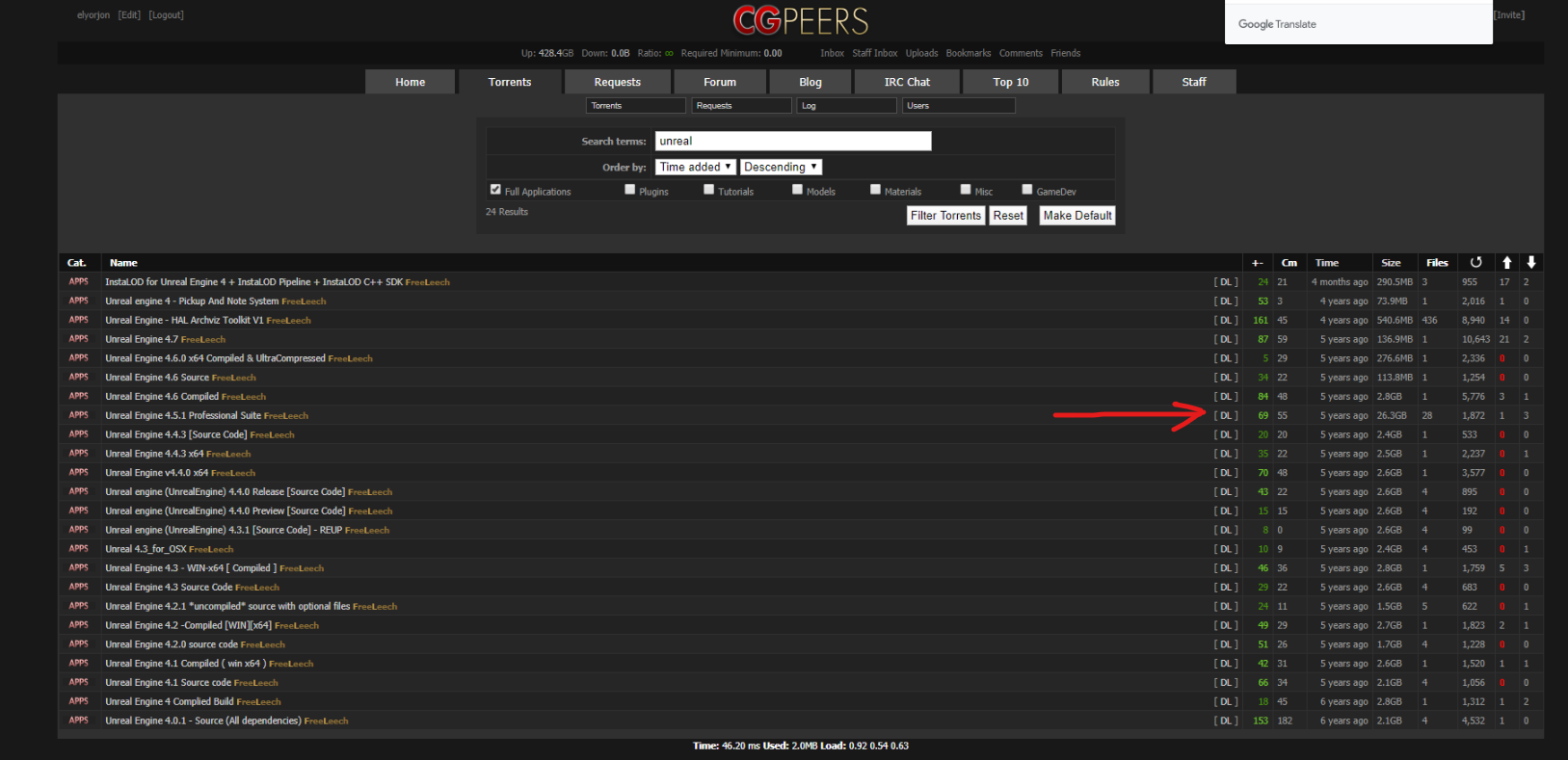Open Unreal Engine - HAL Archviz Toolkit V1

[x=184, y=320]
